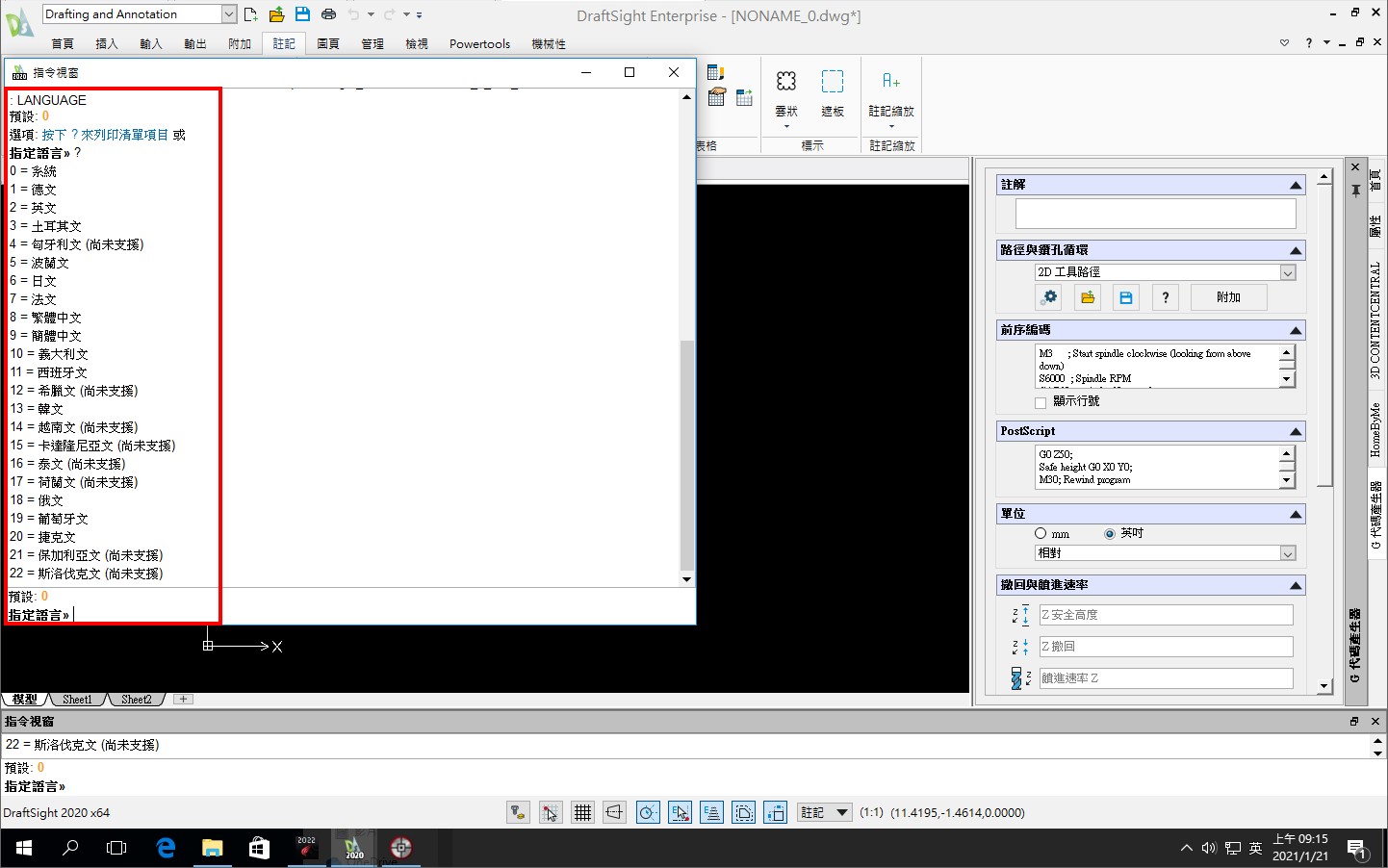This screenshot has width=1388, height=868.
Task: Click the 附加 button in the G-code panel
Action: coord(1228,297)
